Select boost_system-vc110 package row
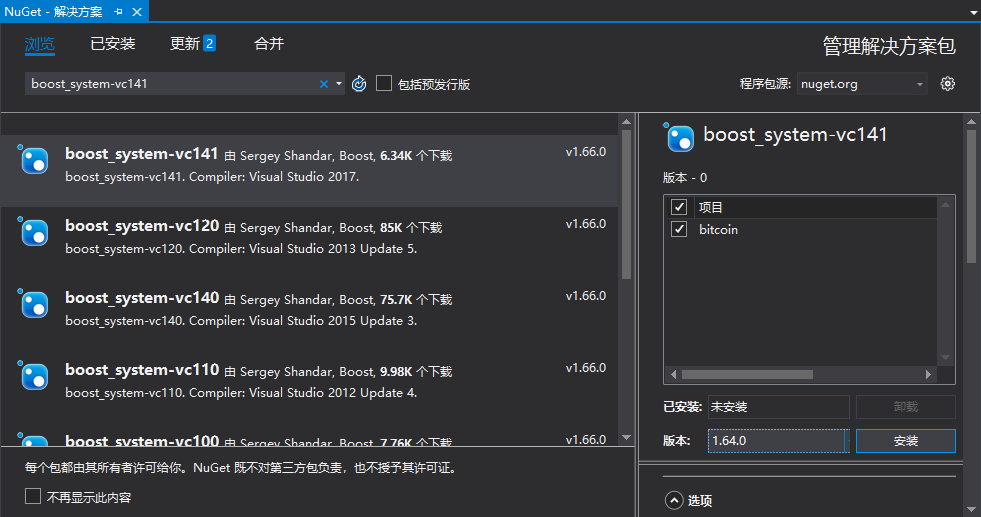The image size is (981, 517). (309, 387)
